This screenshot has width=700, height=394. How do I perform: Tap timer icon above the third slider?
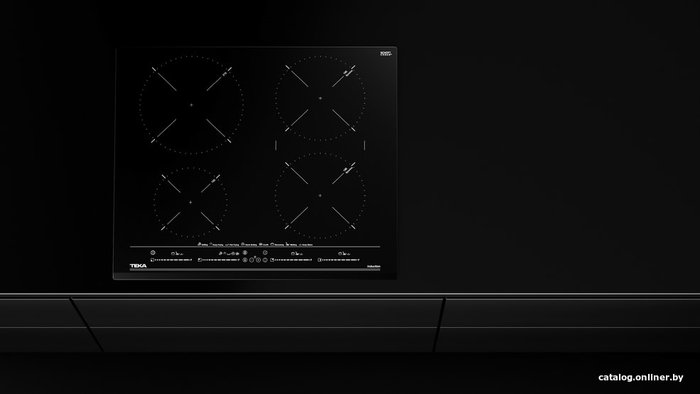293,253
